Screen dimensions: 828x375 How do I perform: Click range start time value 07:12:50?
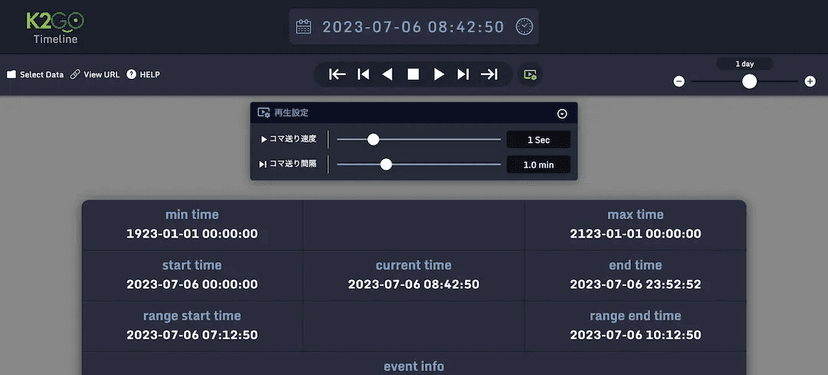pos(192,335)
